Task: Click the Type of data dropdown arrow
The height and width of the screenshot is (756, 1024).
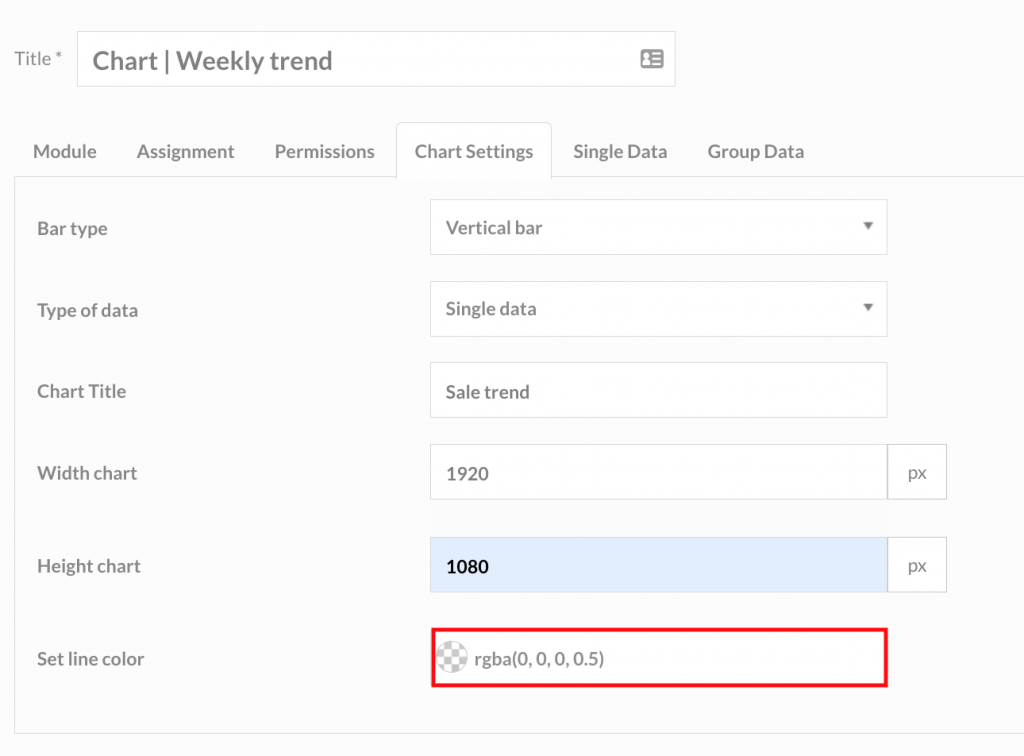Action: pos(868,307)
